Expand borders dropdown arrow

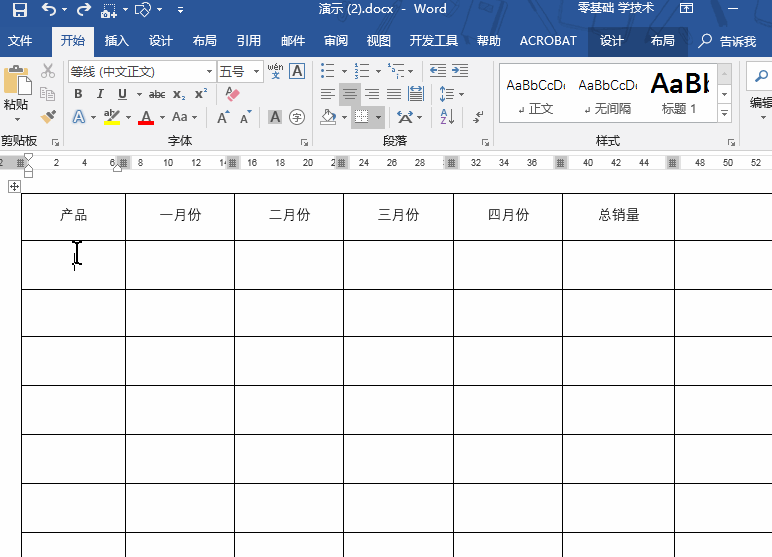click(378, 118)
